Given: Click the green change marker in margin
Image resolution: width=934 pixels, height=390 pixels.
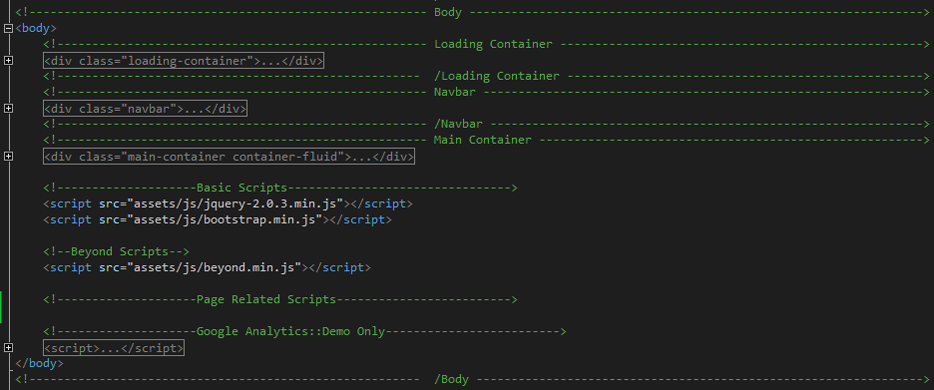Looking at the screenshot, I should click(1, 307).
